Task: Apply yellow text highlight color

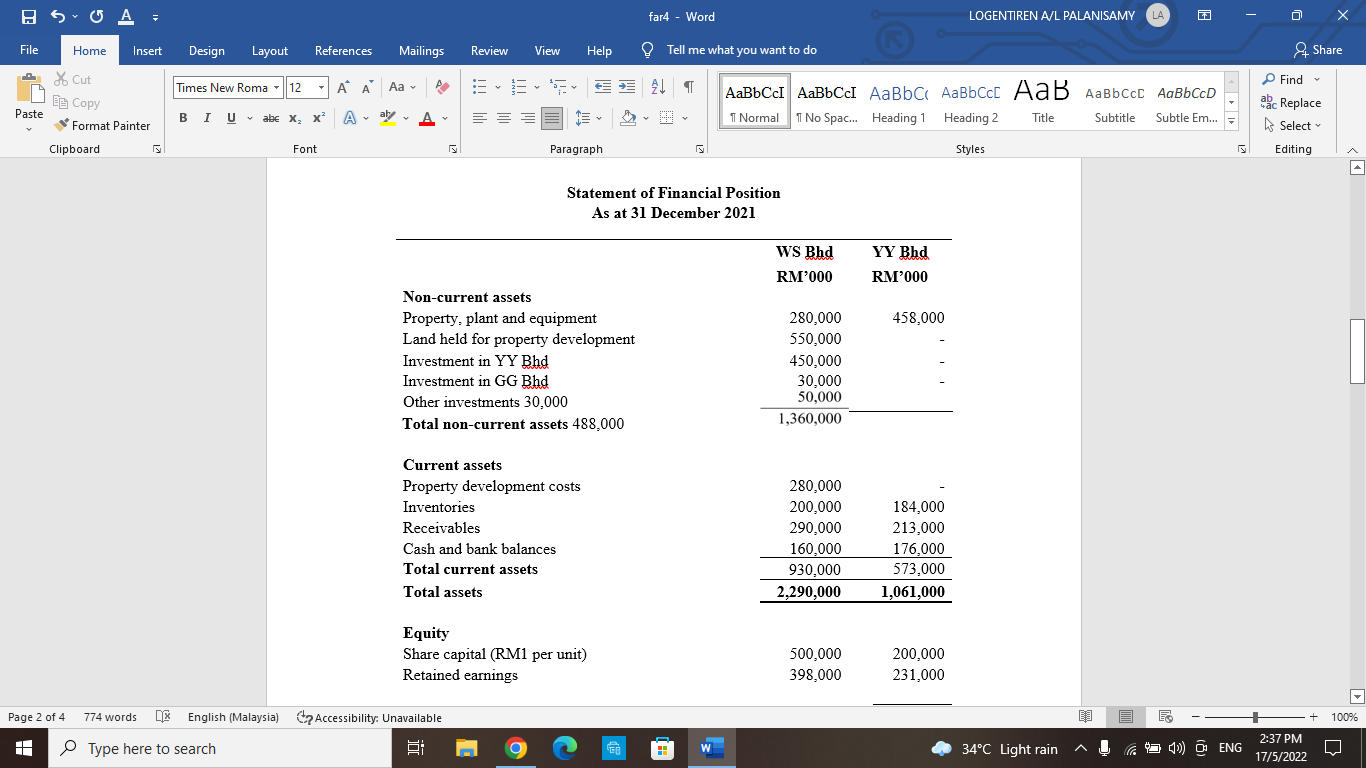Action: pyautogui.click(x=388, y=118)
